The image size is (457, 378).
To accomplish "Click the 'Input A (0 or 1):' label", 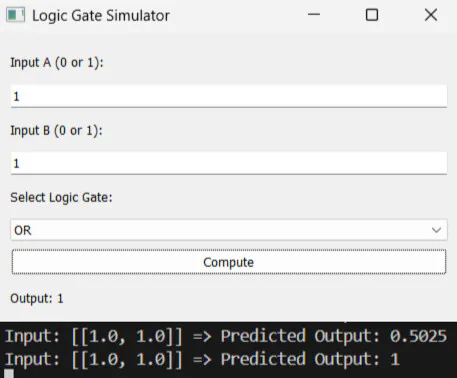I will pos(57,63).
